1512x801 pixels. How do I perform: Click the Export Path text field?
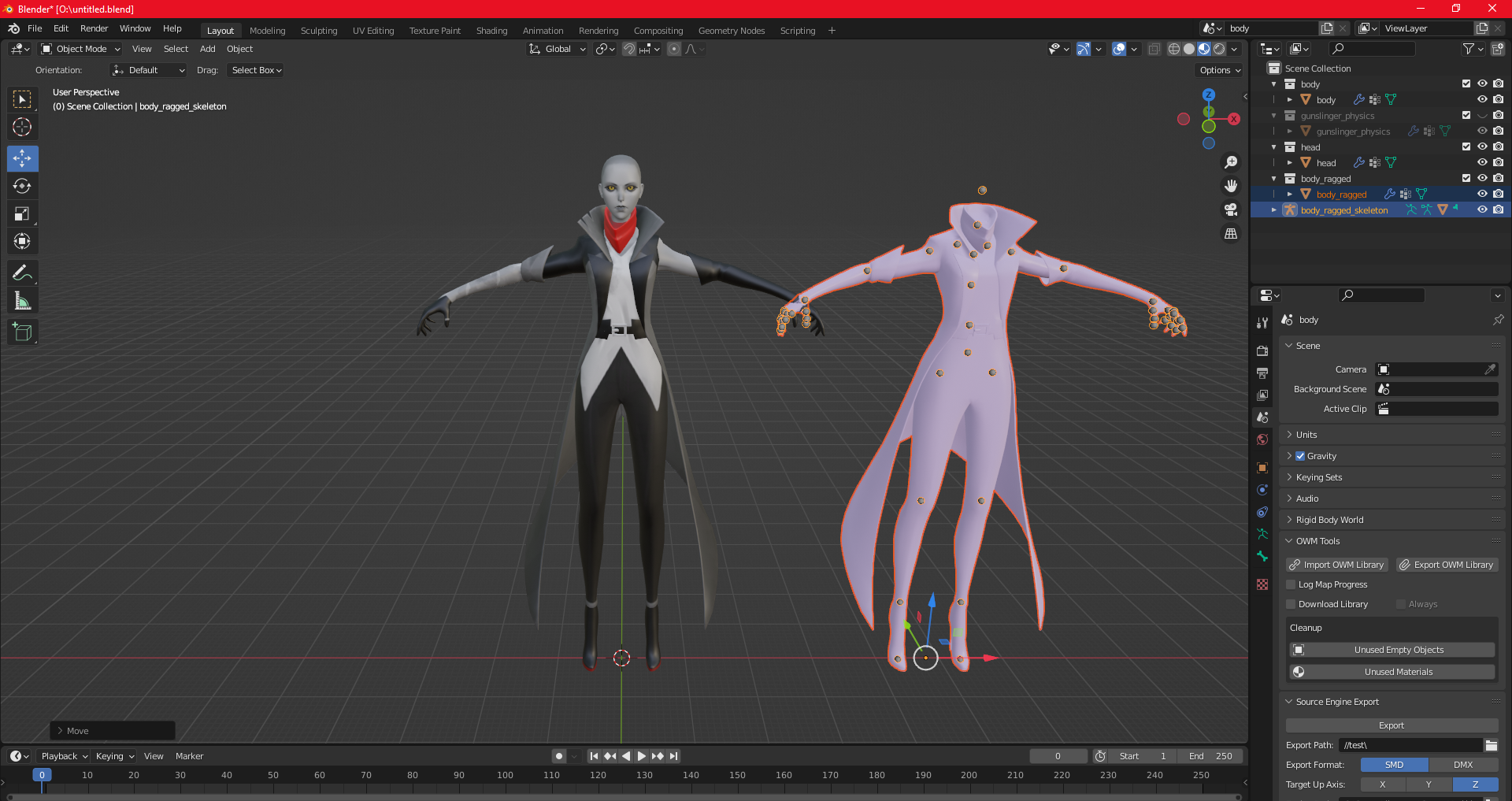point(1410,745)
